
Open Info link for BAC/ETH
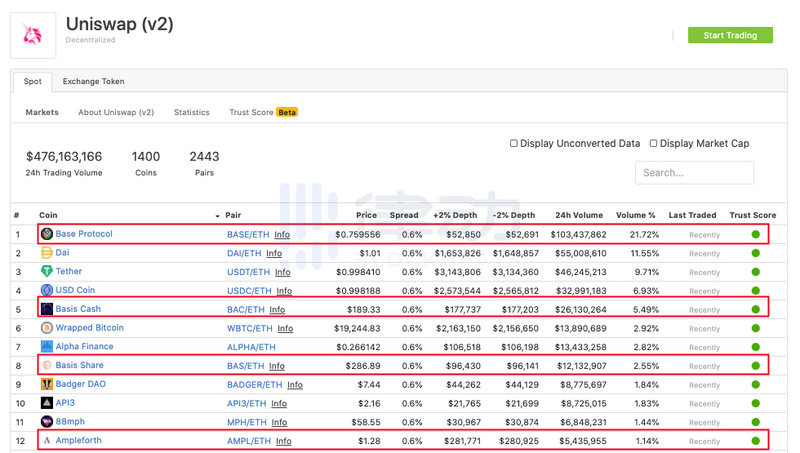click(x=277, y=310)
